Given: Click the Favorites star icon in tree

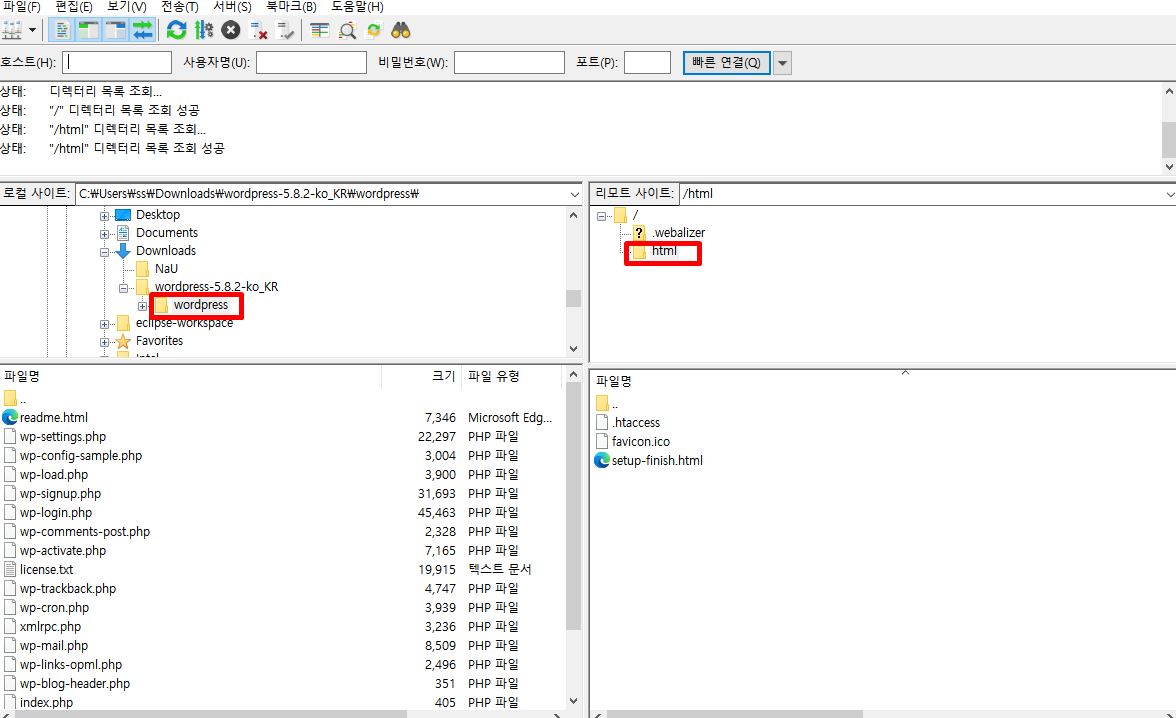Looking at the screenshot, I should (123, 341).
